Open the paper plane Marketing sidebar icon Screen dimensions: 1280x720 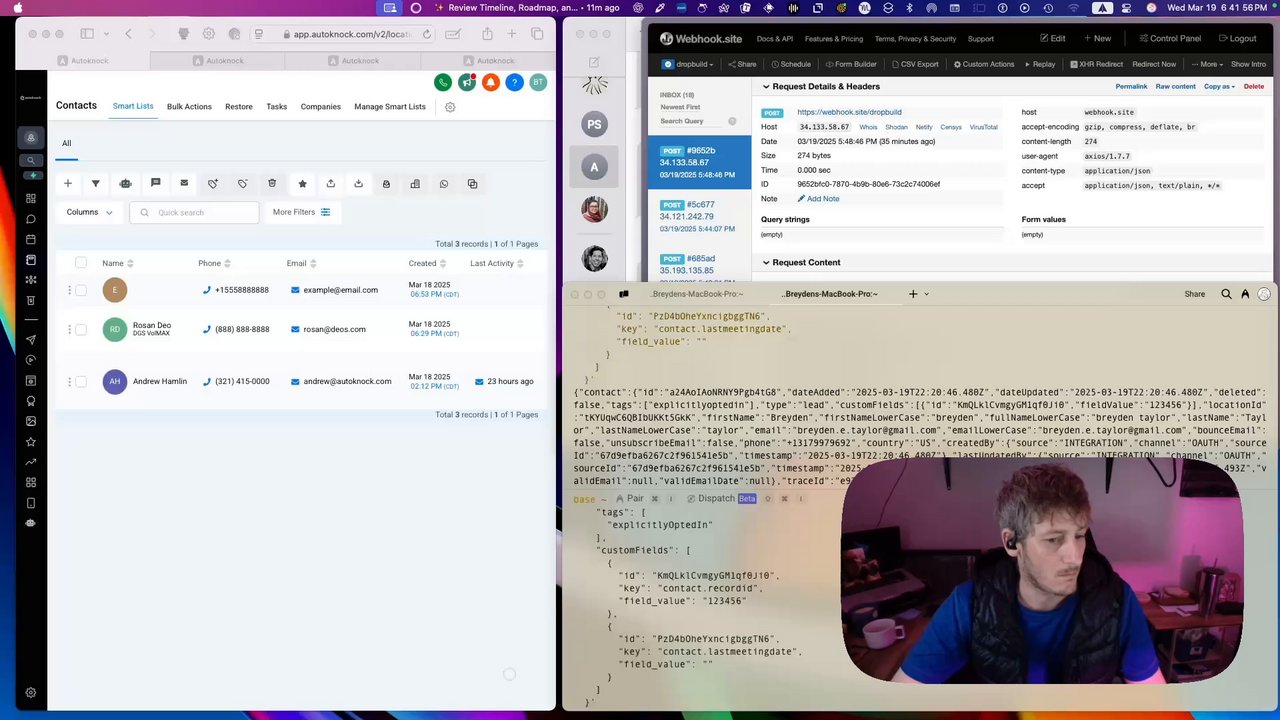pyautogui.click(x=31, y=340)
